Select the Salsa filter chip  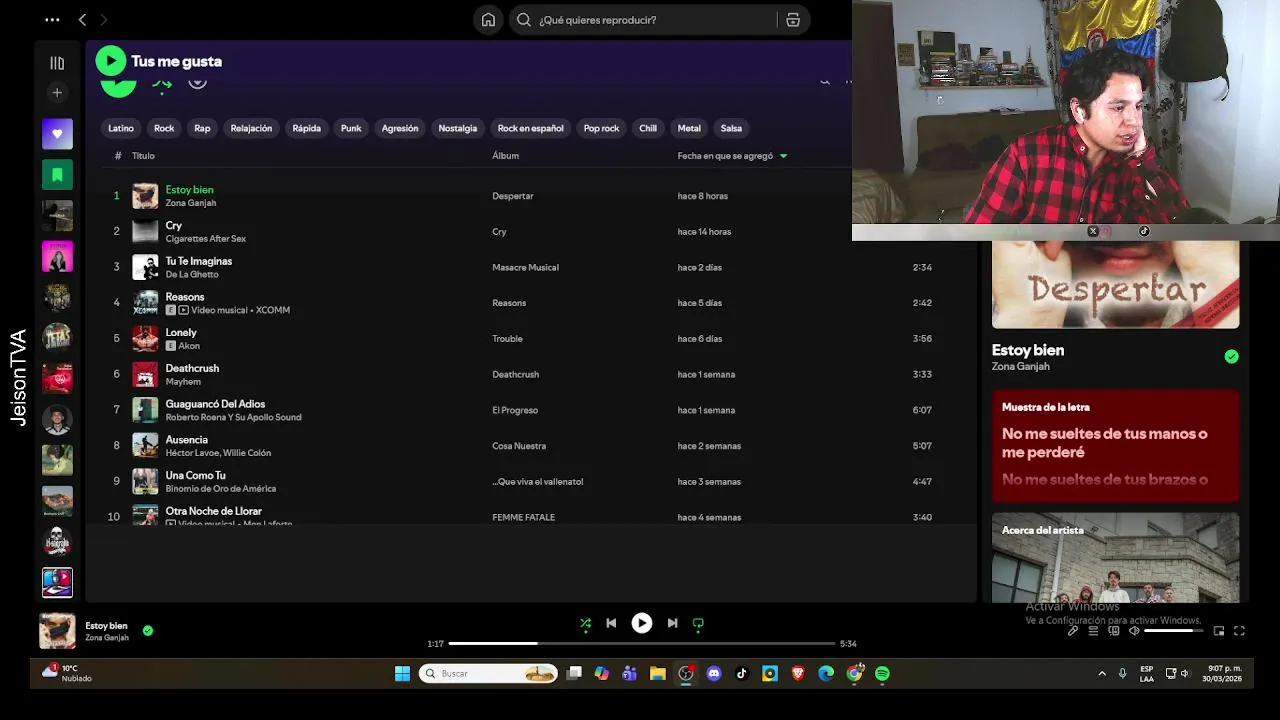click(x=731, y=128)
